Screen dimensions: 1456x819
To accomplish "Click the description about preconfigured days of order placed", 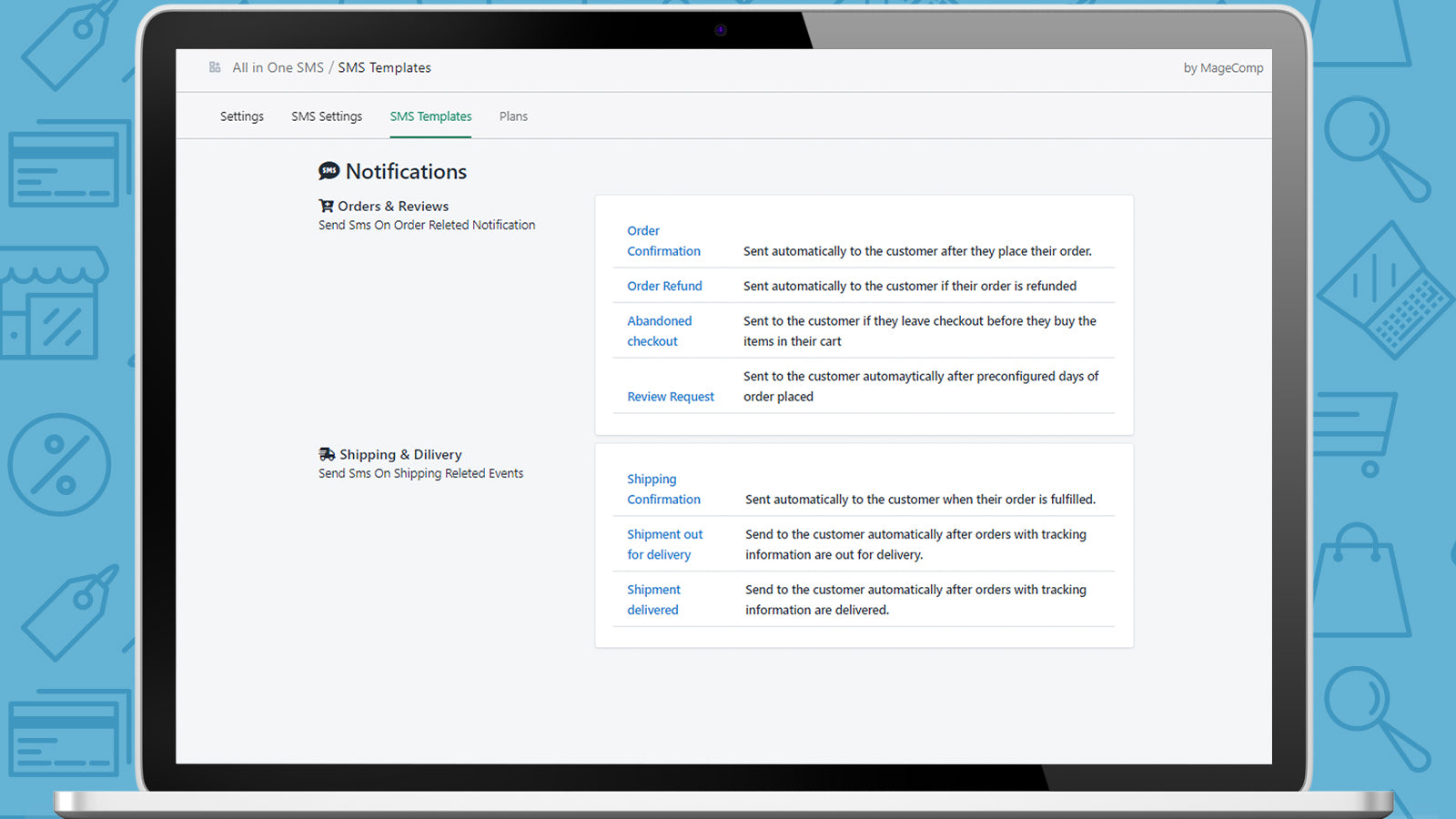I will (x=921, y=386).
